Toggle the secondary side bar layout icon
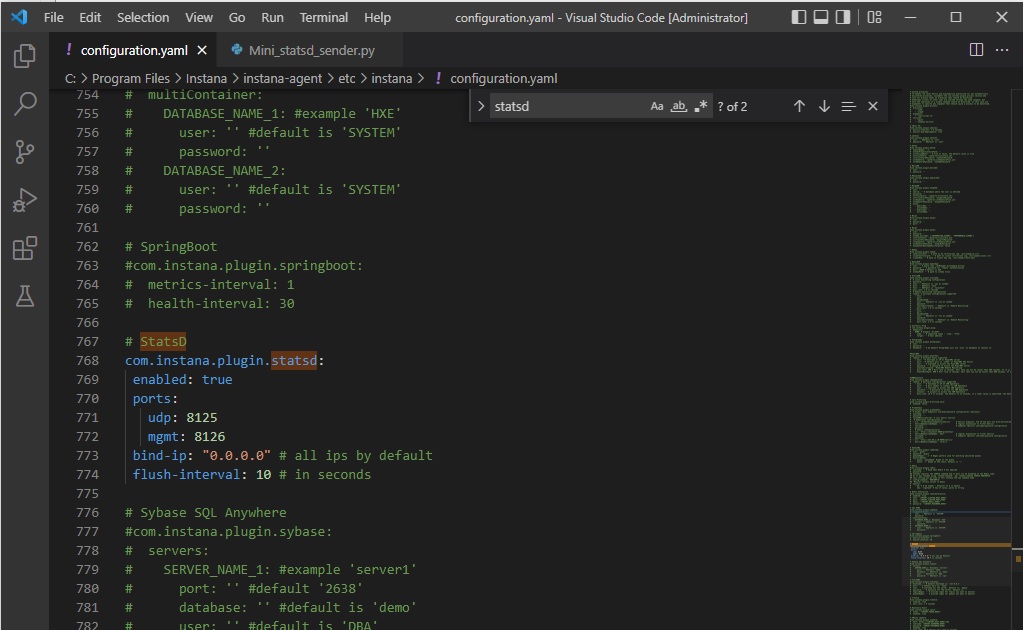 (x=843, y=17)
